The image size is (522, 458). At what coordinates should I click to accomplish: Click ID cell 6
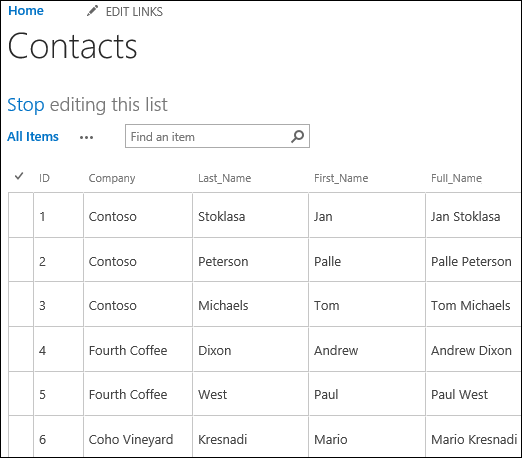pyautogui.click(x=58, y=437)
